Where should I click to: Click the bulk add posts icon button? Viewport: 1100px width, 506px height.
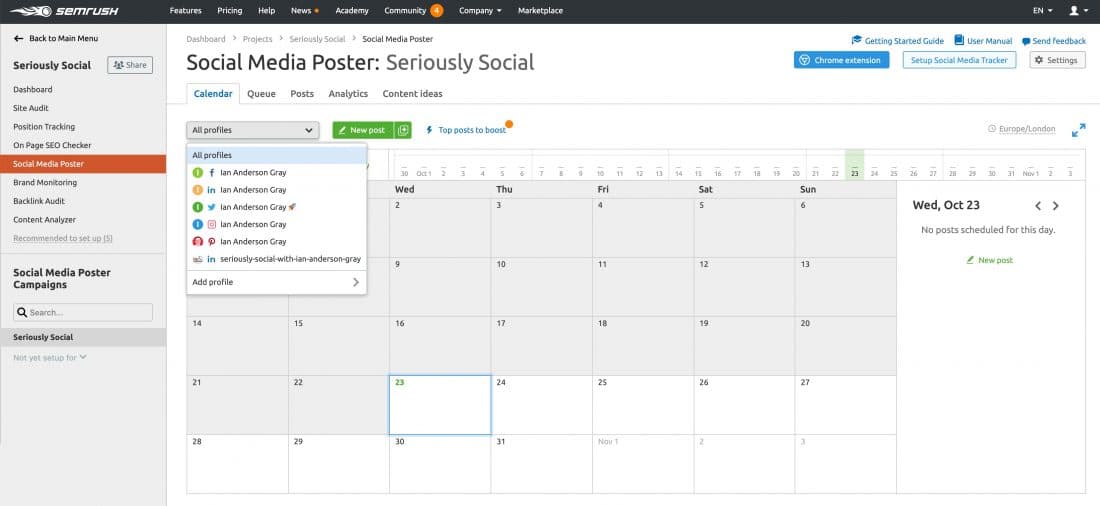click(x=403, y=130)
